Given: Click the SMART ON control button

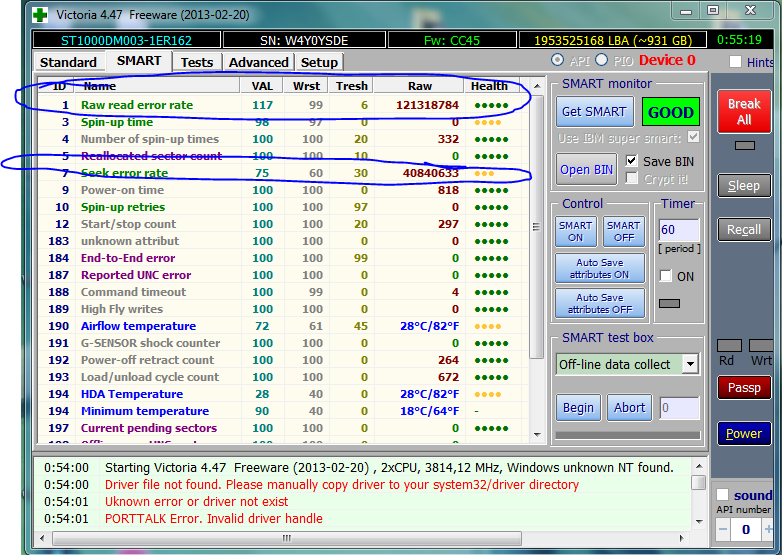Looking at the screenshot, I should [x=575, y=231].
